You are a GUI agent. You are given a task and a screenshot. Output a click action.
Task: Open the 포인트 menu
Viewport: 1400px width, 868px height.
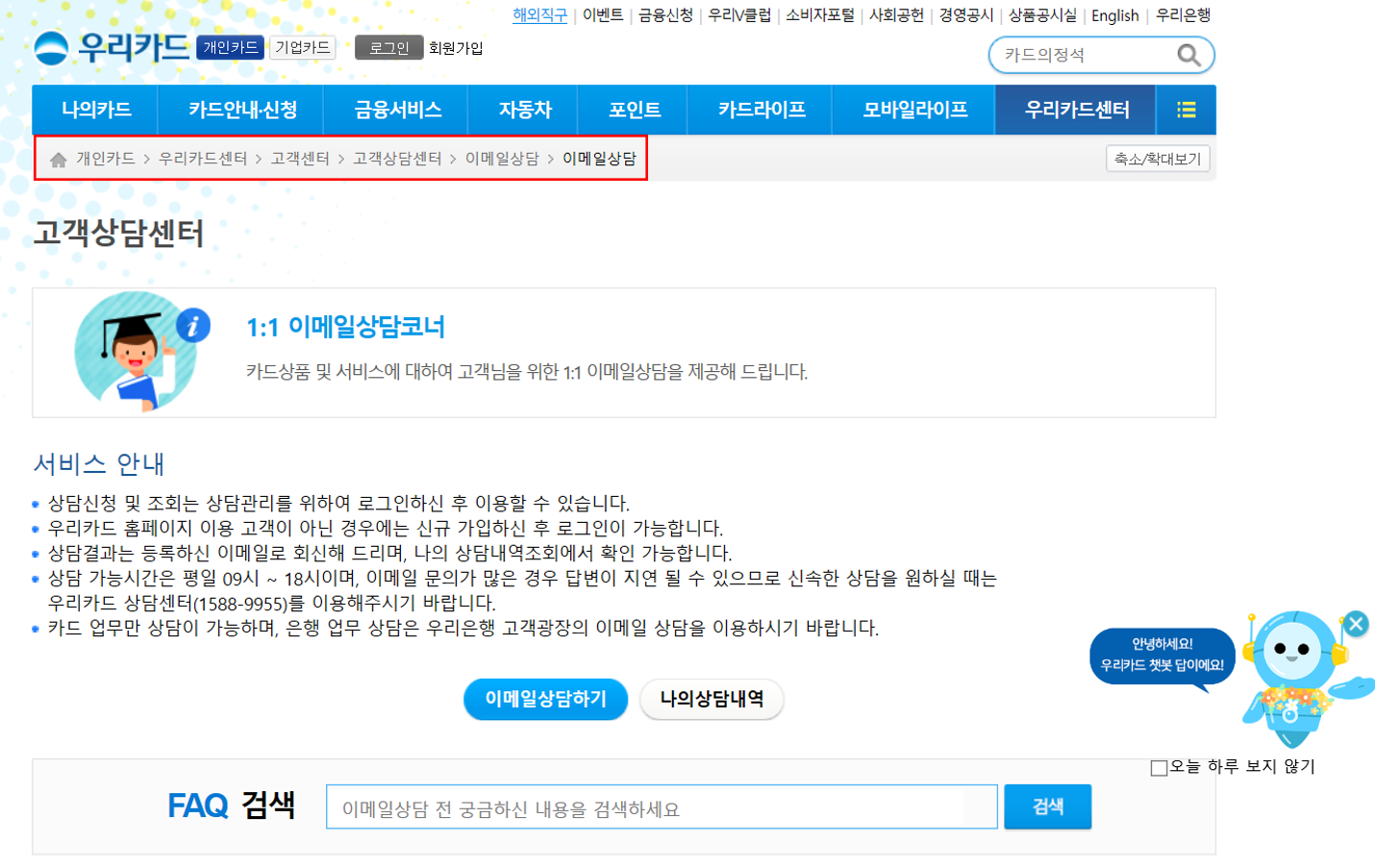[634, 110]
